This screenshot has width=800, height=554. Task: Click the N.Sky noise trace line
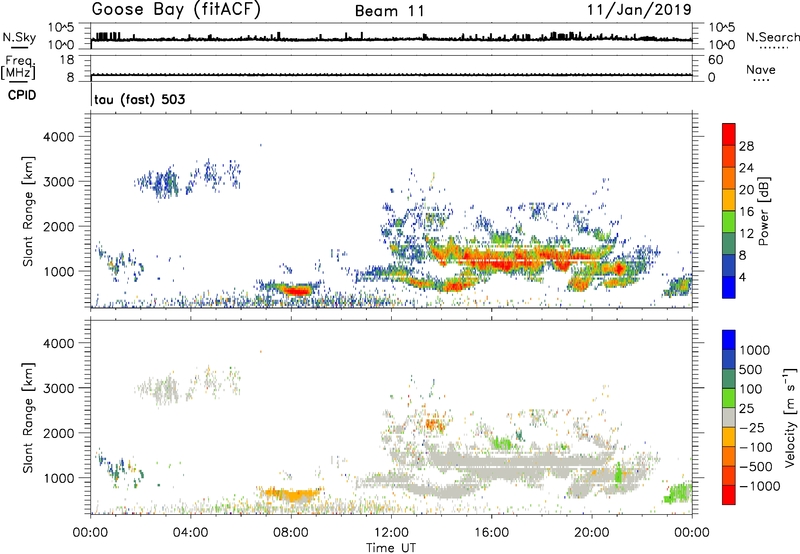point(391,39)
